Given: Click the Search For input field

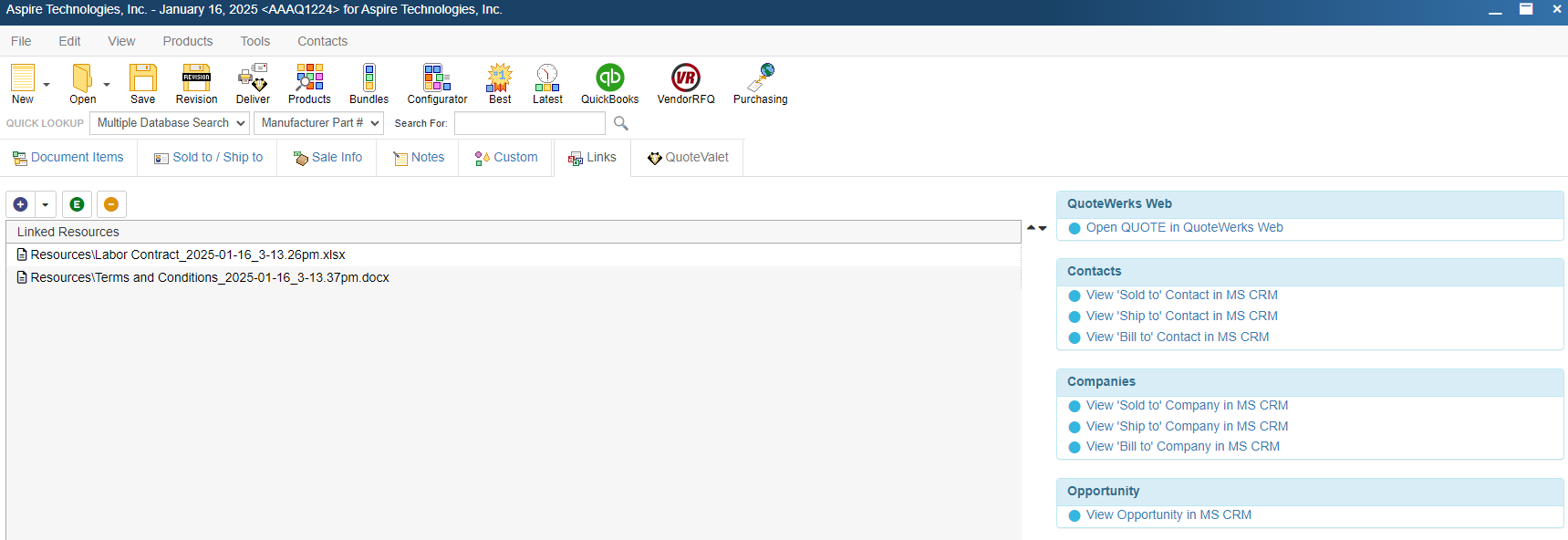Looking at the screenshot, I should [529, 123].
